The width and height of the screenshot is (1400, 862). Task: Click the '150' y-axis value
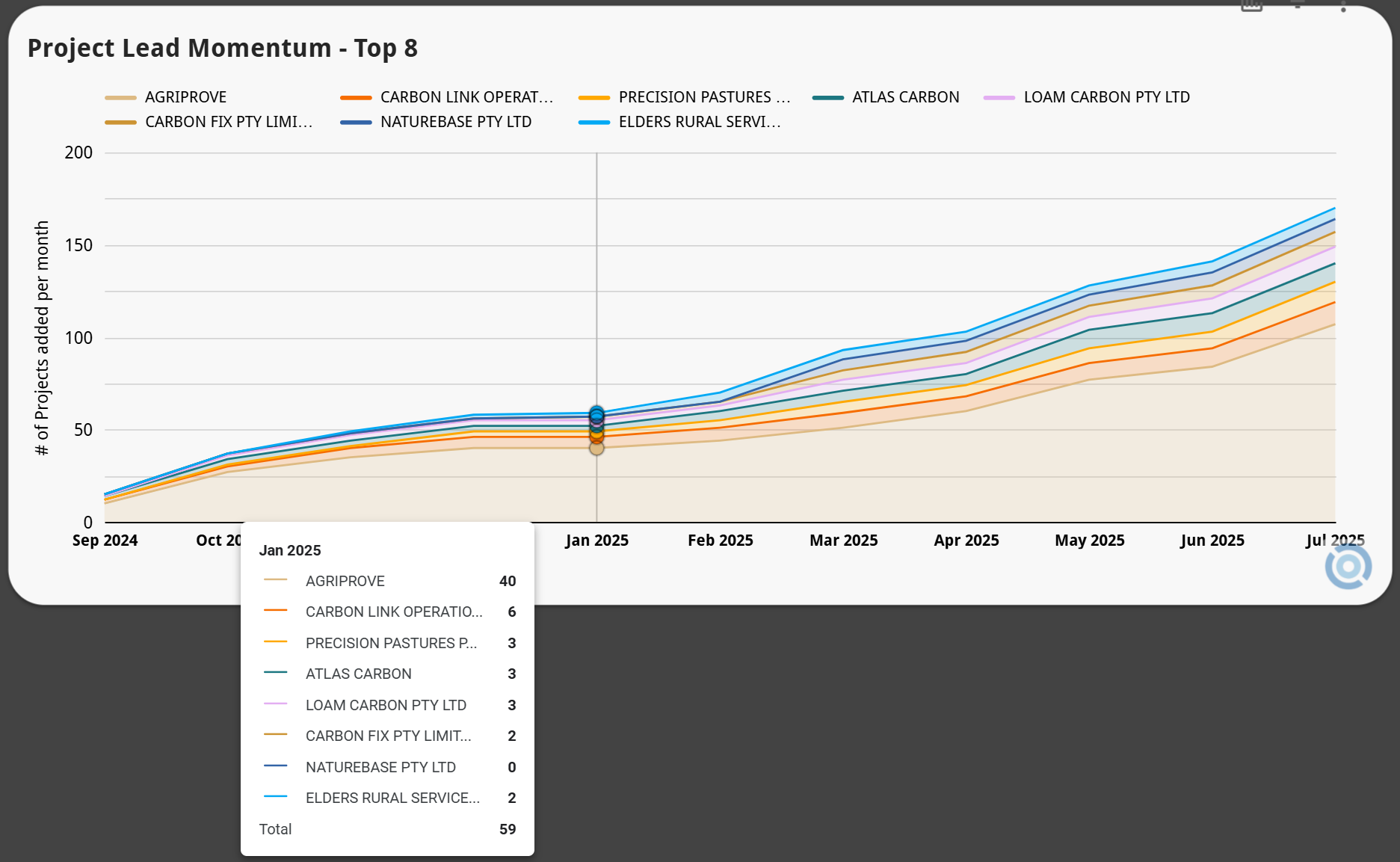click(78, 245)
